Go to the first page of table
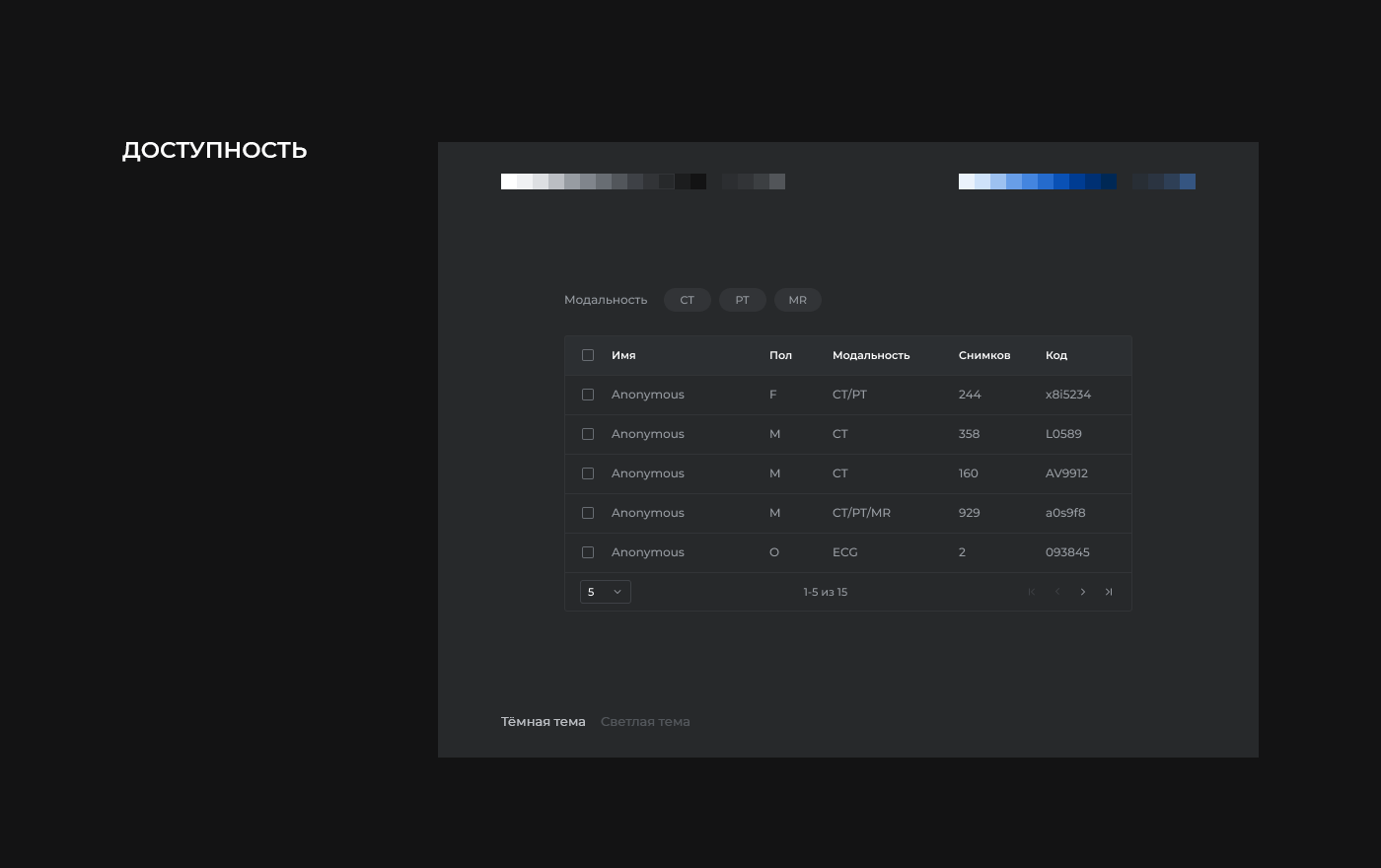The height and width of the screenshot is (868, 1381). pos(1032,592)
